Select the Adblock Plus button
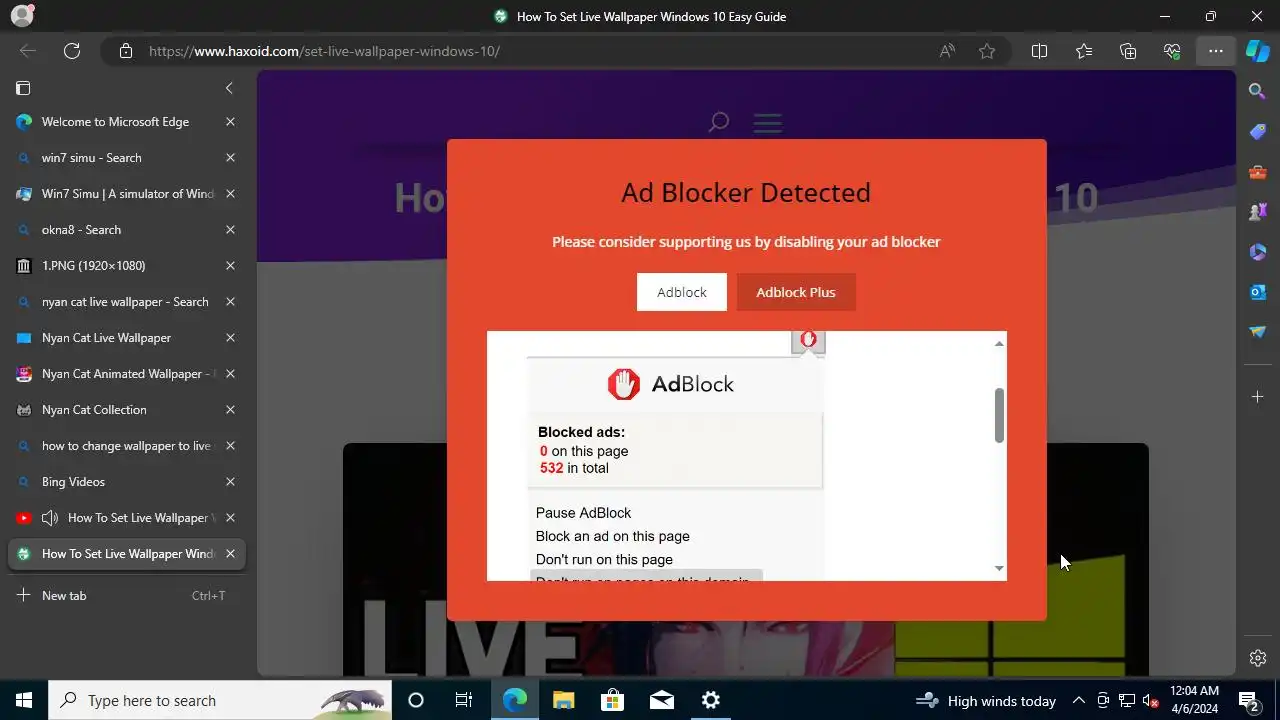This screenshot has width=1280, height=720. [796, 292]
